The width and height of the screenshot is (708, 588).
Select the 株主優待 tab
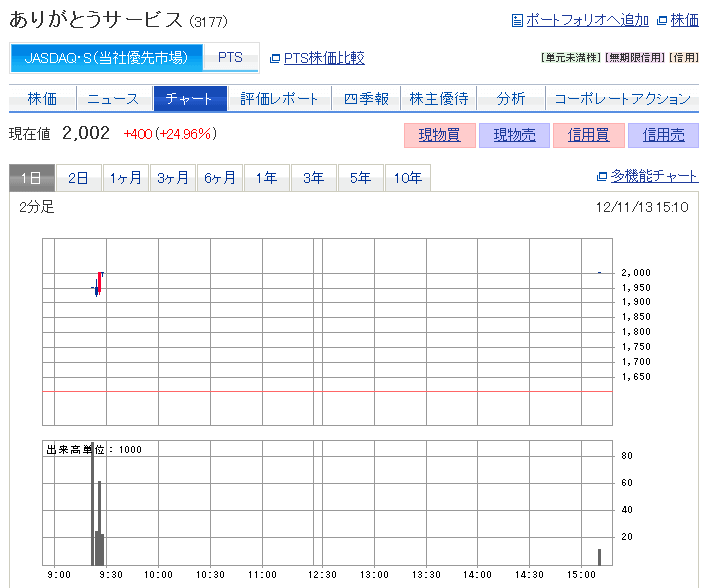[438, 99]
